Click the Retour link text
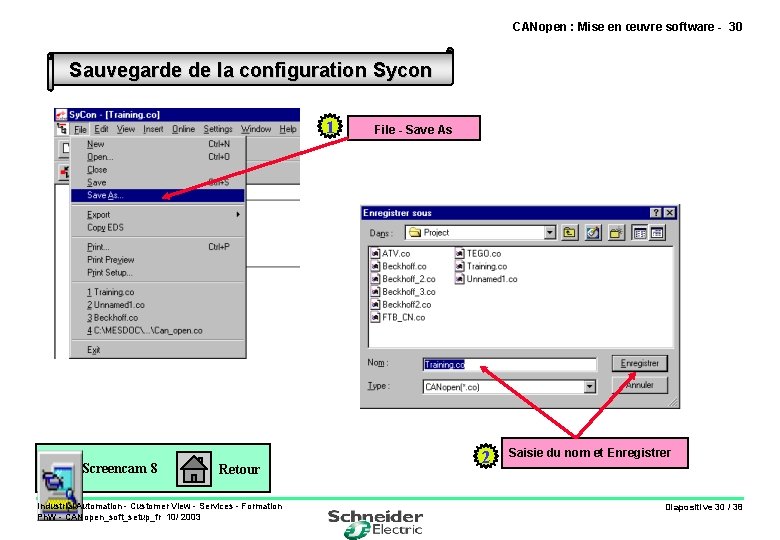 pos(239,469)
